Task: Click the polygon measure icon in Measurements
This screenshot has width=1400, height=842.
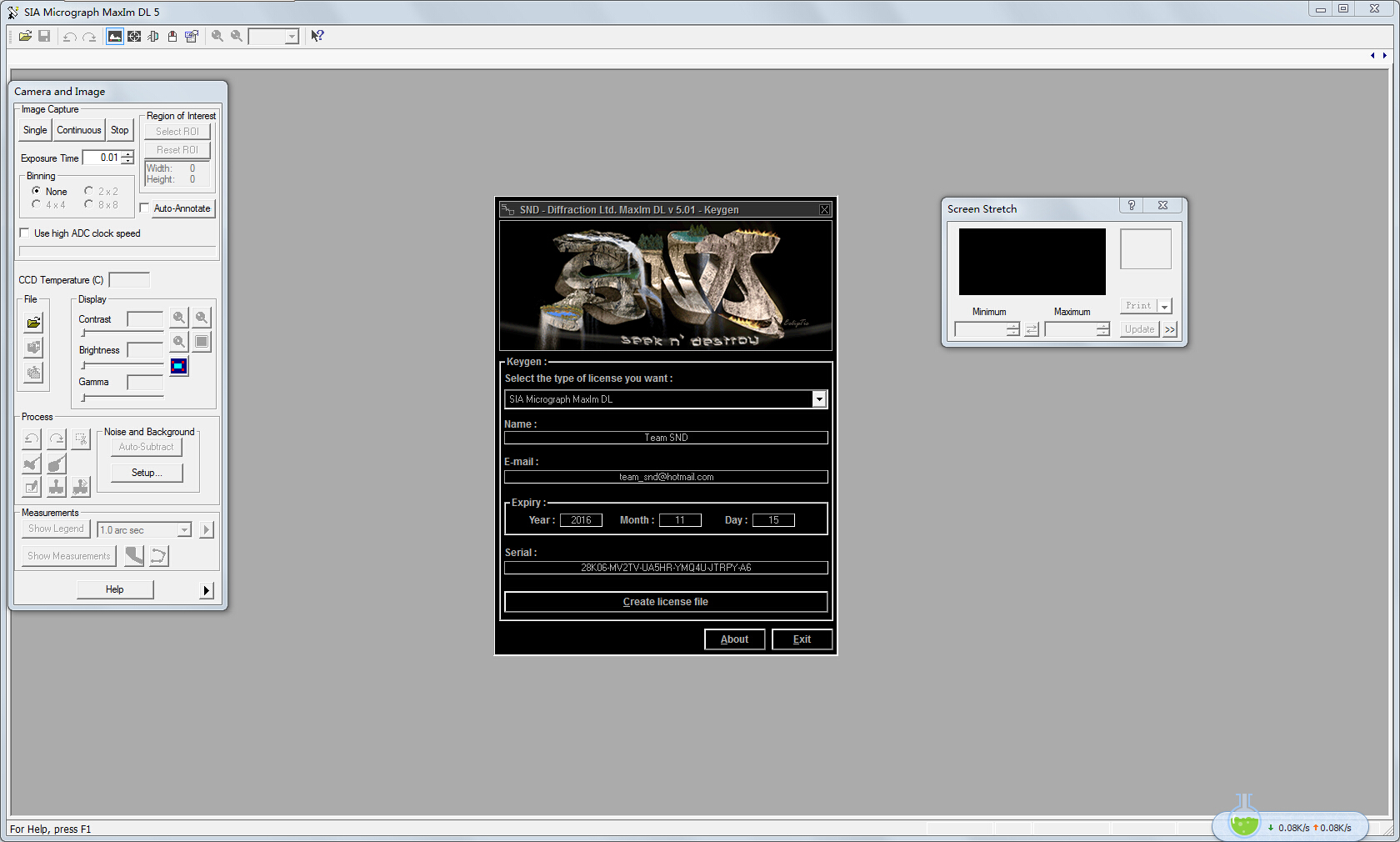Action: click(158, 555)
